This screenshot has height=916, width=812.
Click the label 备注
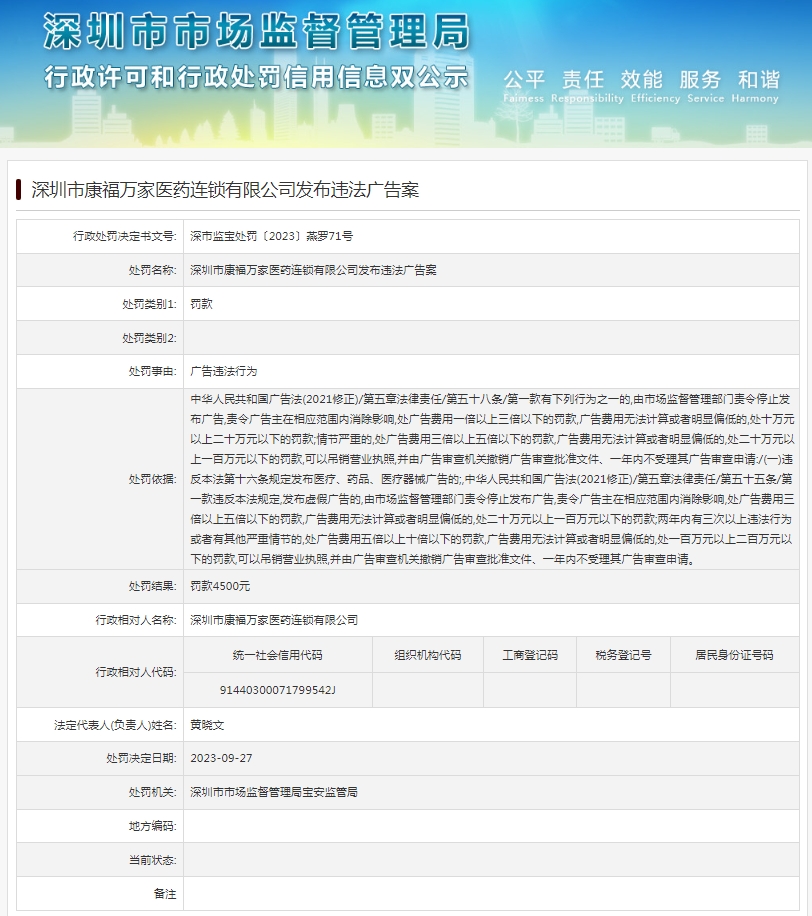click(164, 894)
